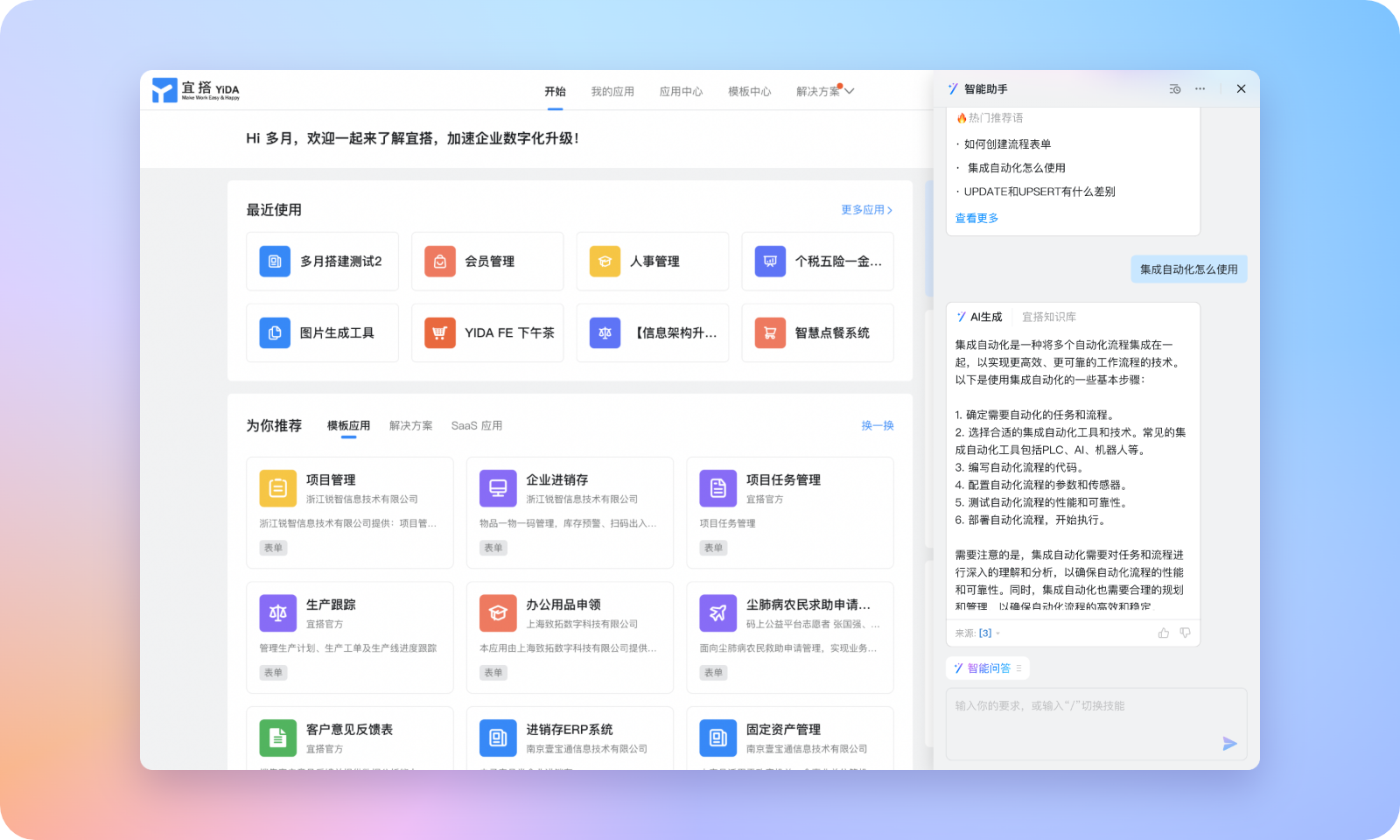The image size is (1400, 840).
Task: Click the 表单 tag under 生产跟踪
Action: (x=274, y=673)
